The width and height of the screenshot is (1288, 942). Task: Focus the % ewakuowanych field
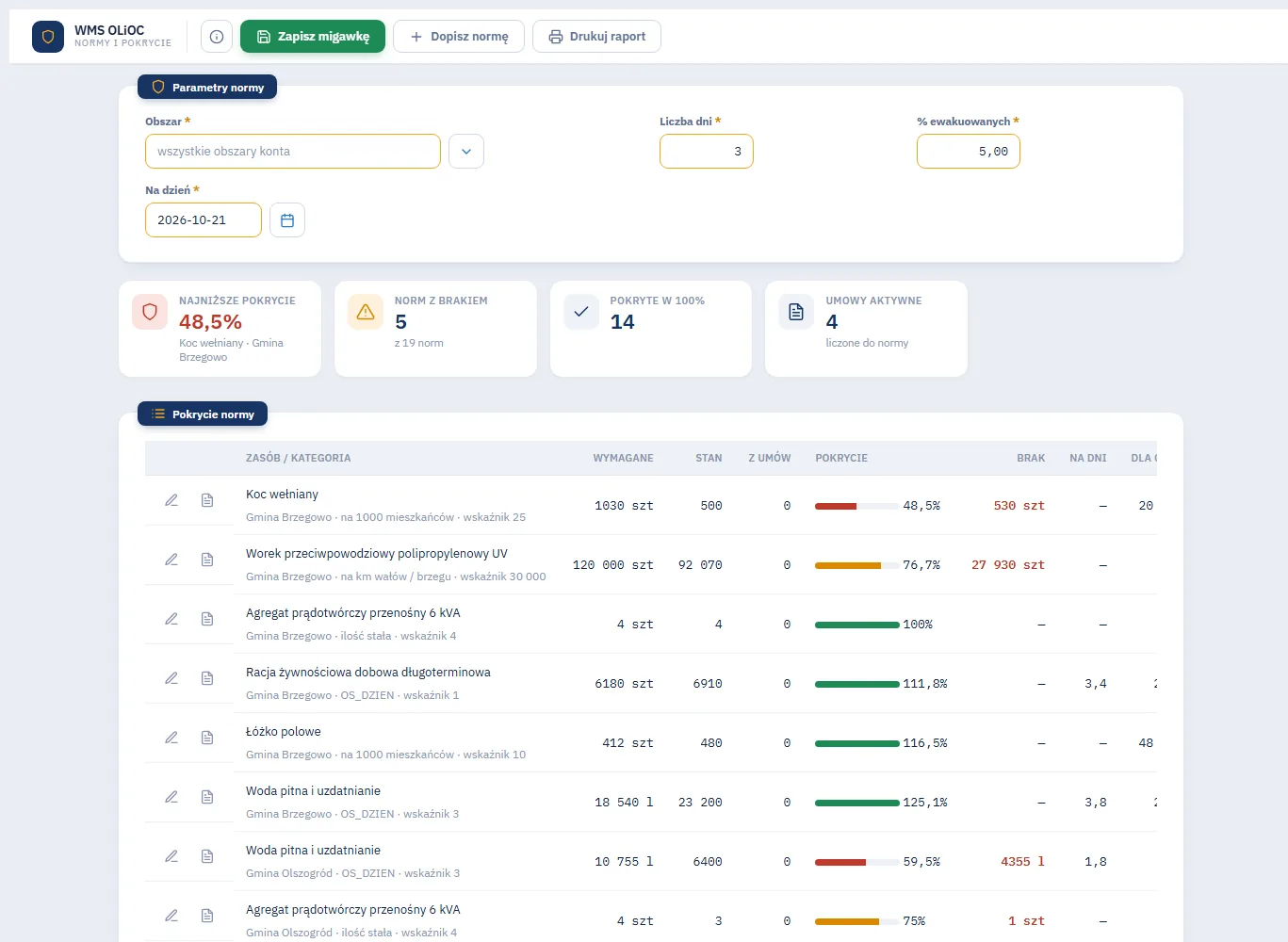969,152
